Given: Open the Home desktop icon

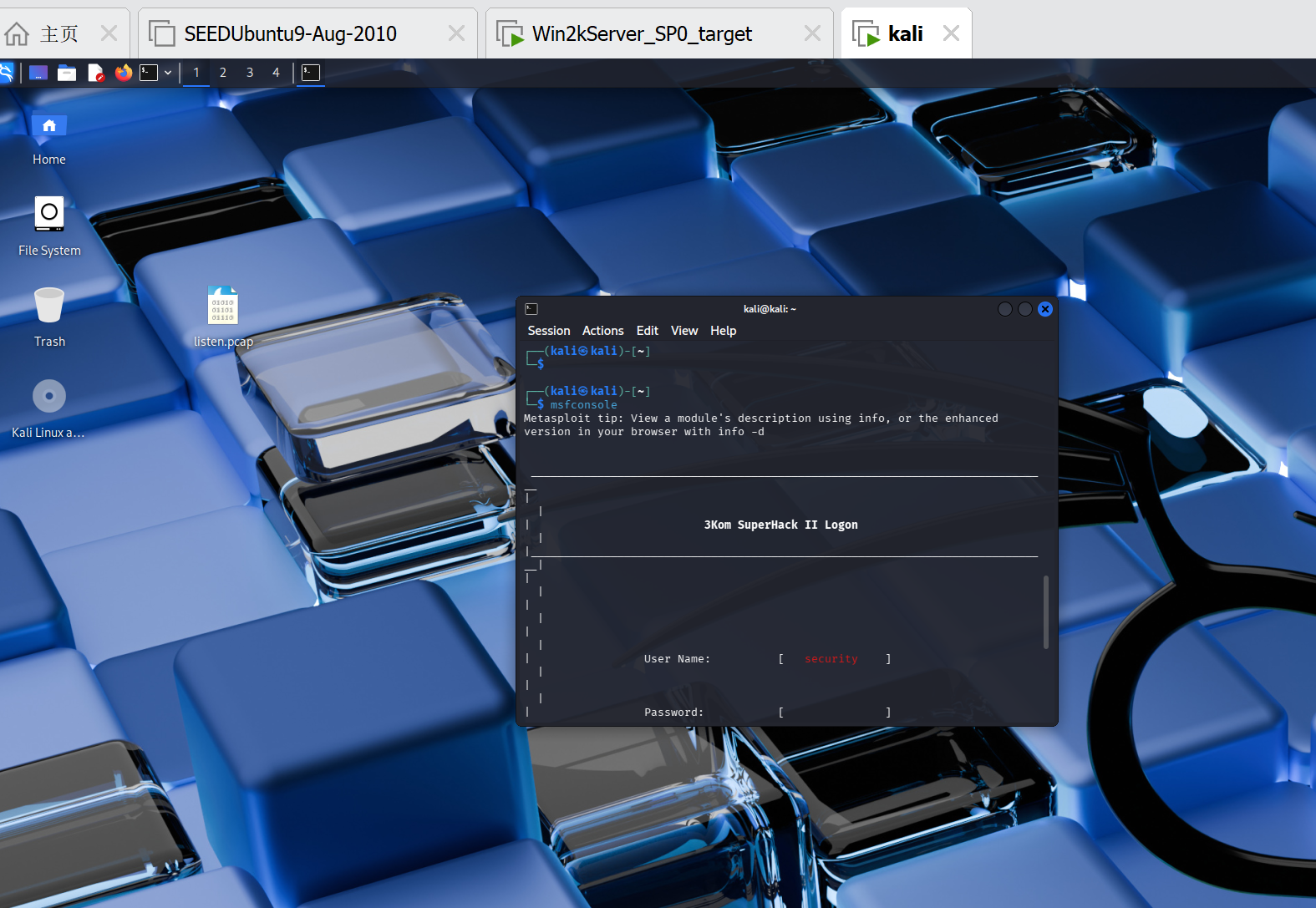Looking at the screenshot, I should (49, 137).
